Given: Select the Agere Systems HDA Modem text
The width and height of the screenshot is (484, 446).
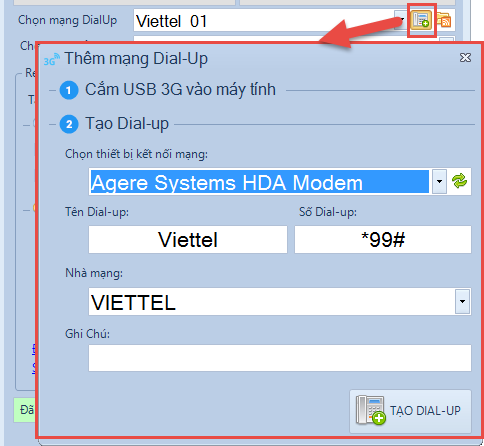Looking at the screenshot, I should tap(227, 183).
